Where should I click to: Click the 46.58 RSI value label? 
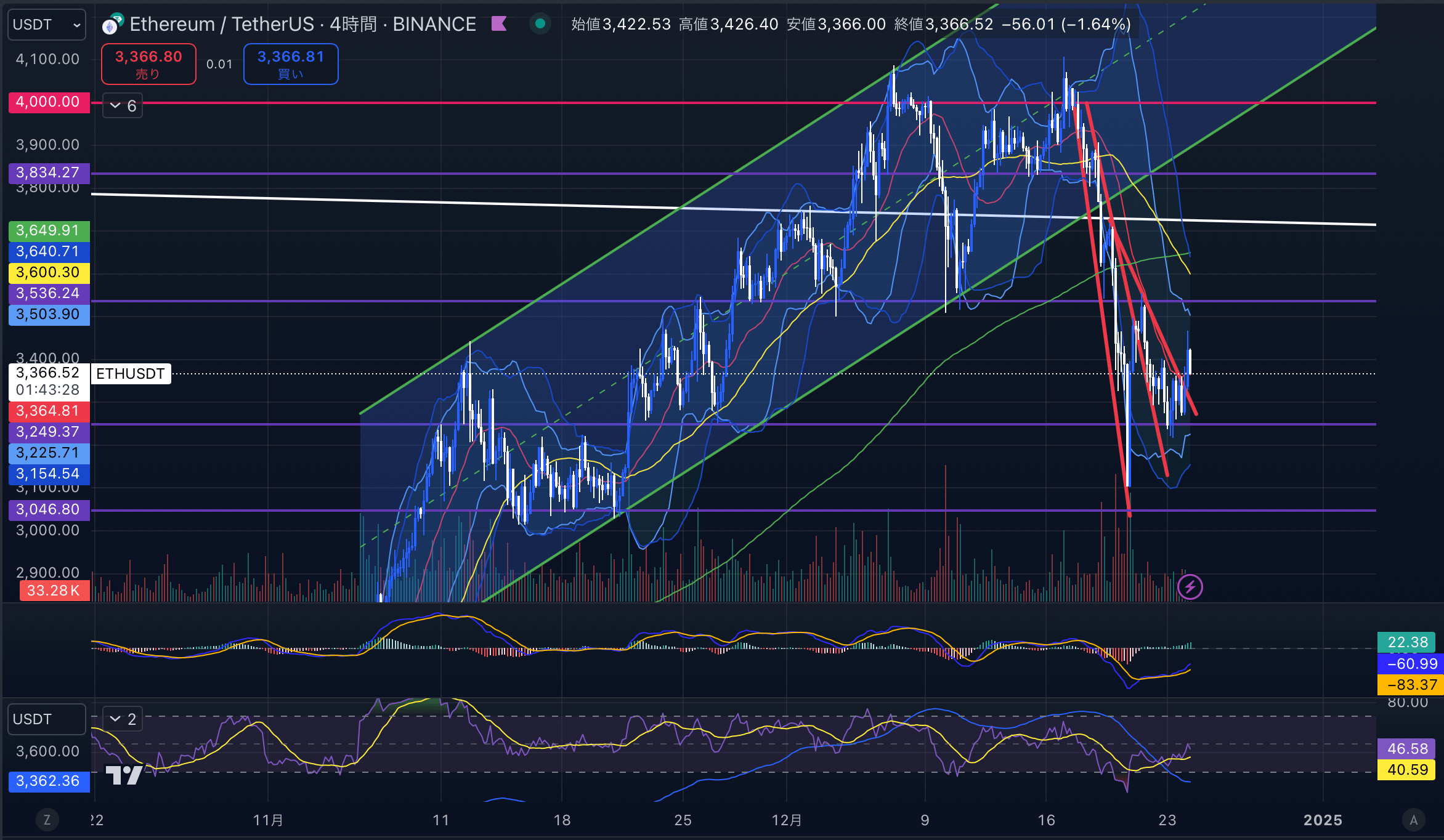point(1407,749)
